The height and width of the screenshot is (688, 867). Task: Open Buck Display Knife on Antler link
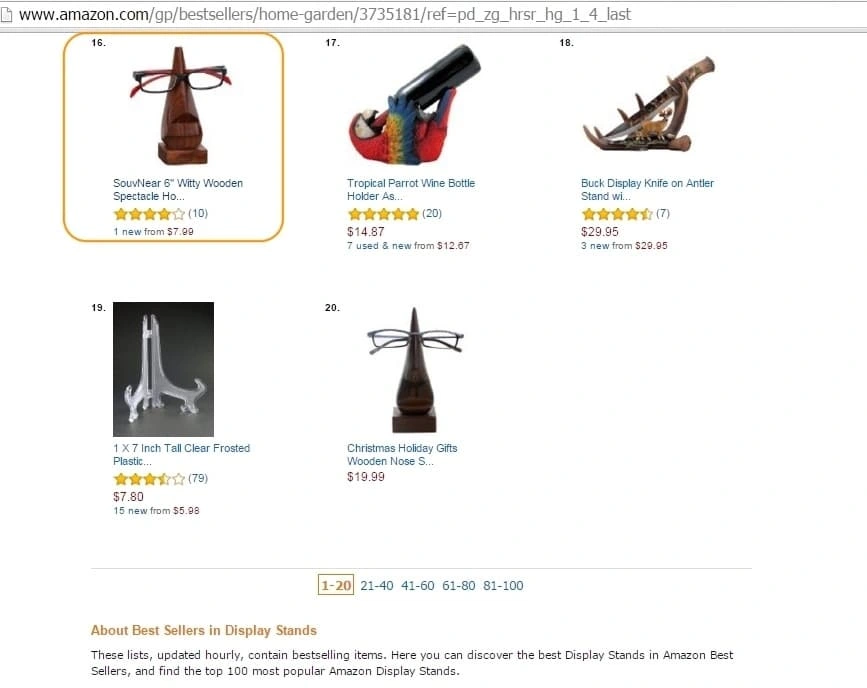[x=647, y=190]
